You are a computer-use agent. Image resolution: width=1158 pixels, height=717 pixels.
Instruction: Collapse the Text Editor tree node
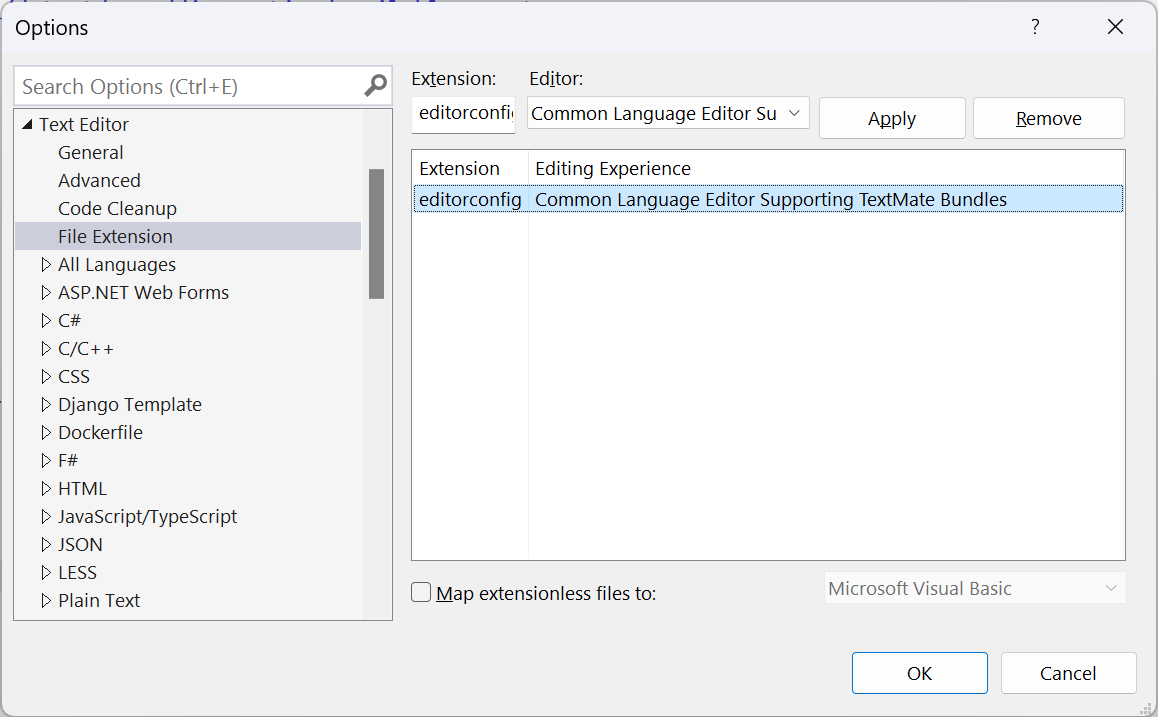pos(28,125)
